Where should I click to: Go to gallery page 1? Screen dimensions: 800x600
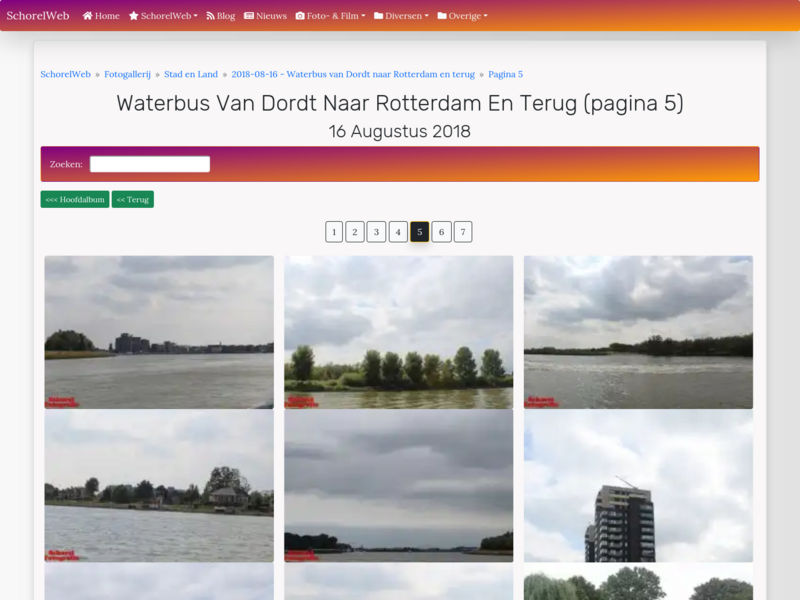[334, 232]
